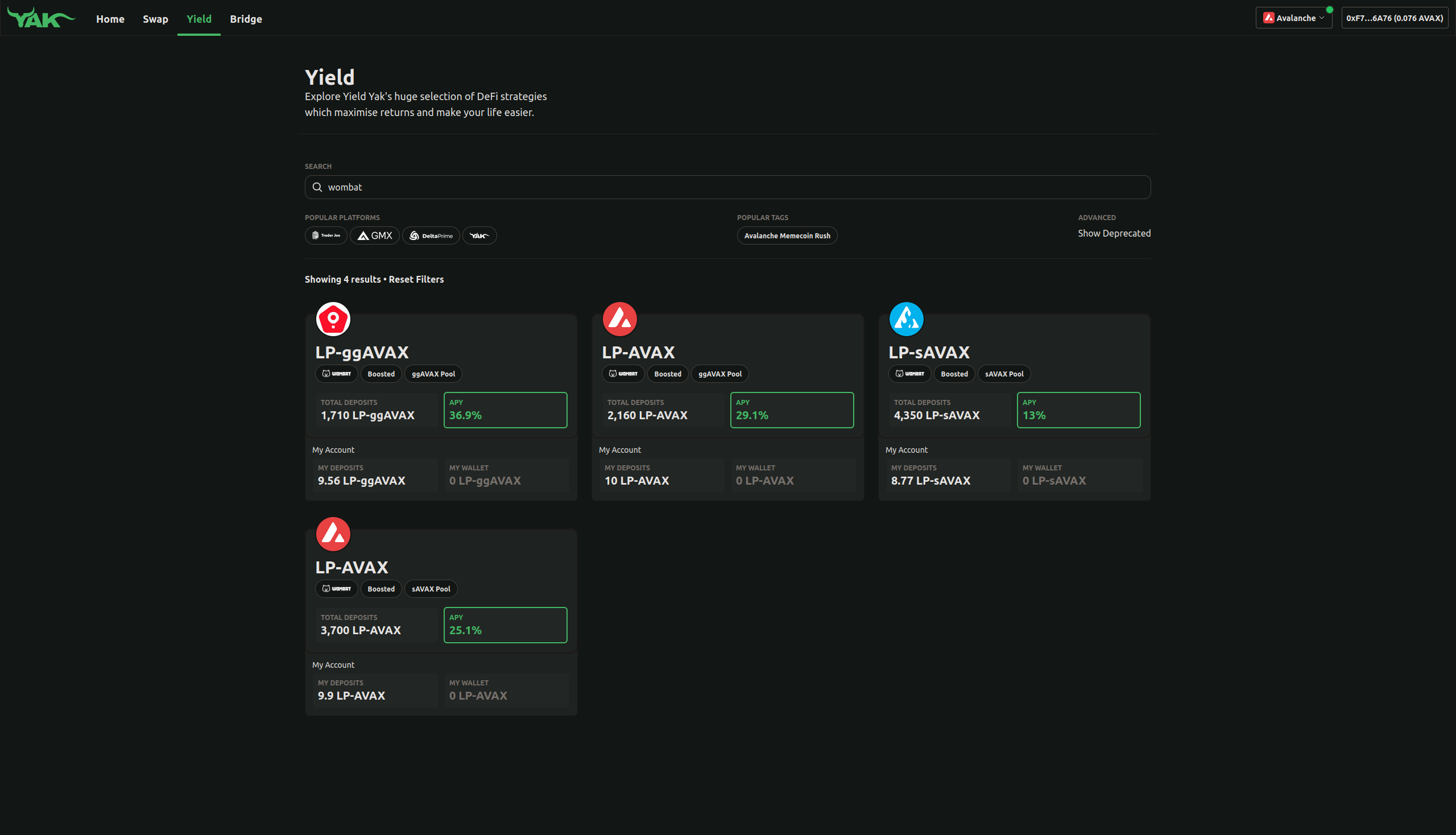Click total deposits 4,350 LP-sAVAX
1456x835 pixels.
coord(950,410)
